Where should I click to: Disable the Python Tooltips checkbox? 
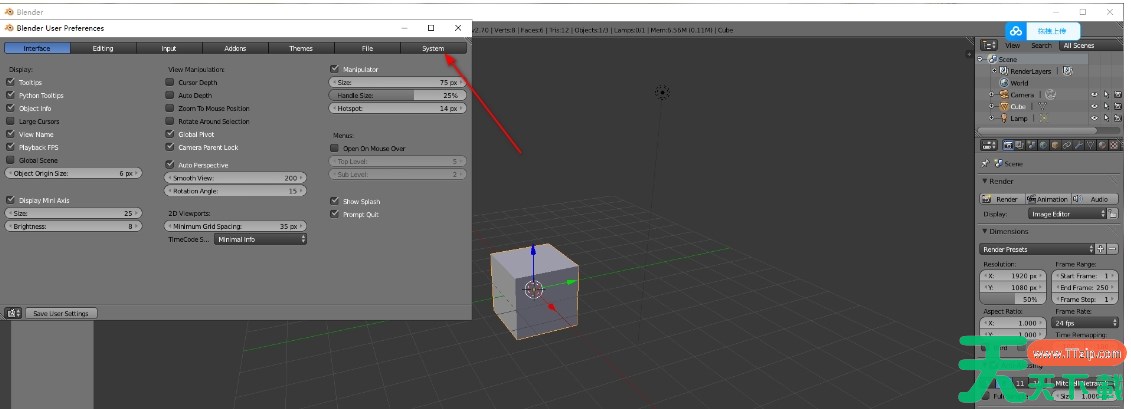tap(11, 95)
